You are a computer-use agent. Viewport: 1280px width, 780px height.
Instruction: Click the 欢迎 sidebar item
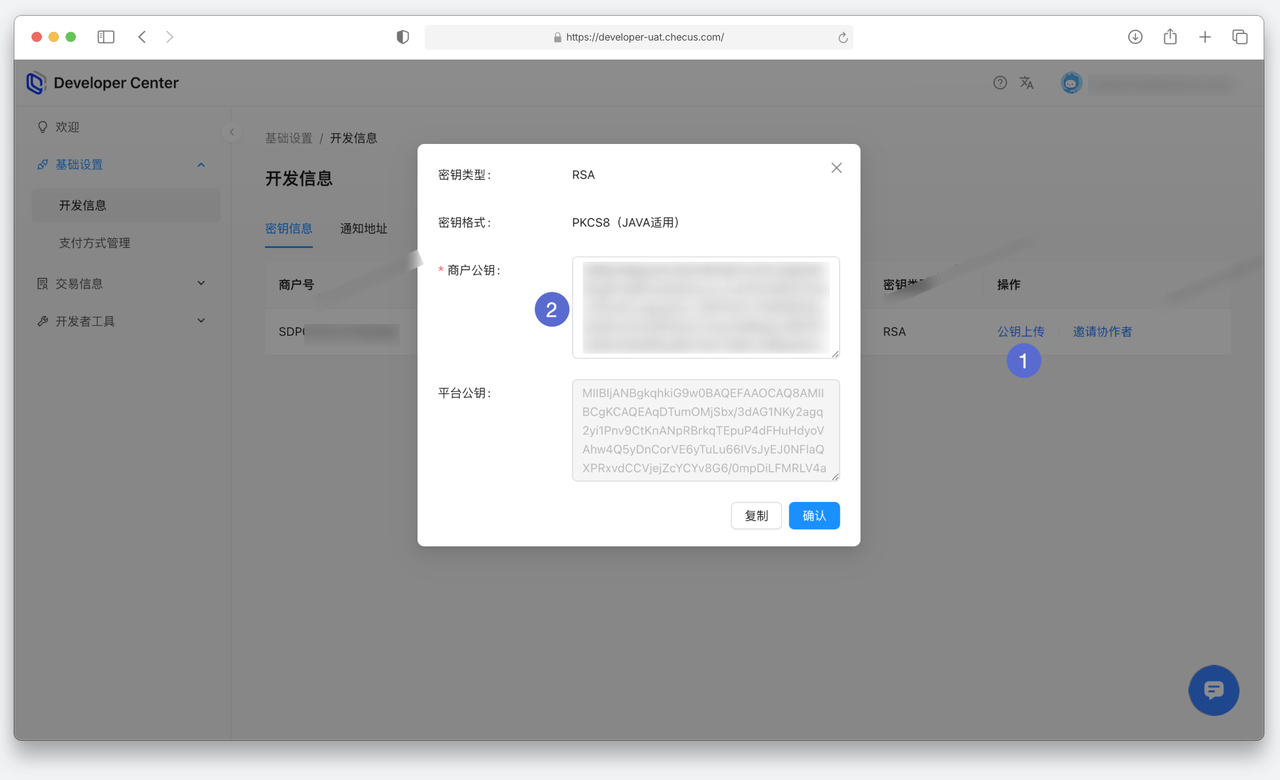(67, 127)
